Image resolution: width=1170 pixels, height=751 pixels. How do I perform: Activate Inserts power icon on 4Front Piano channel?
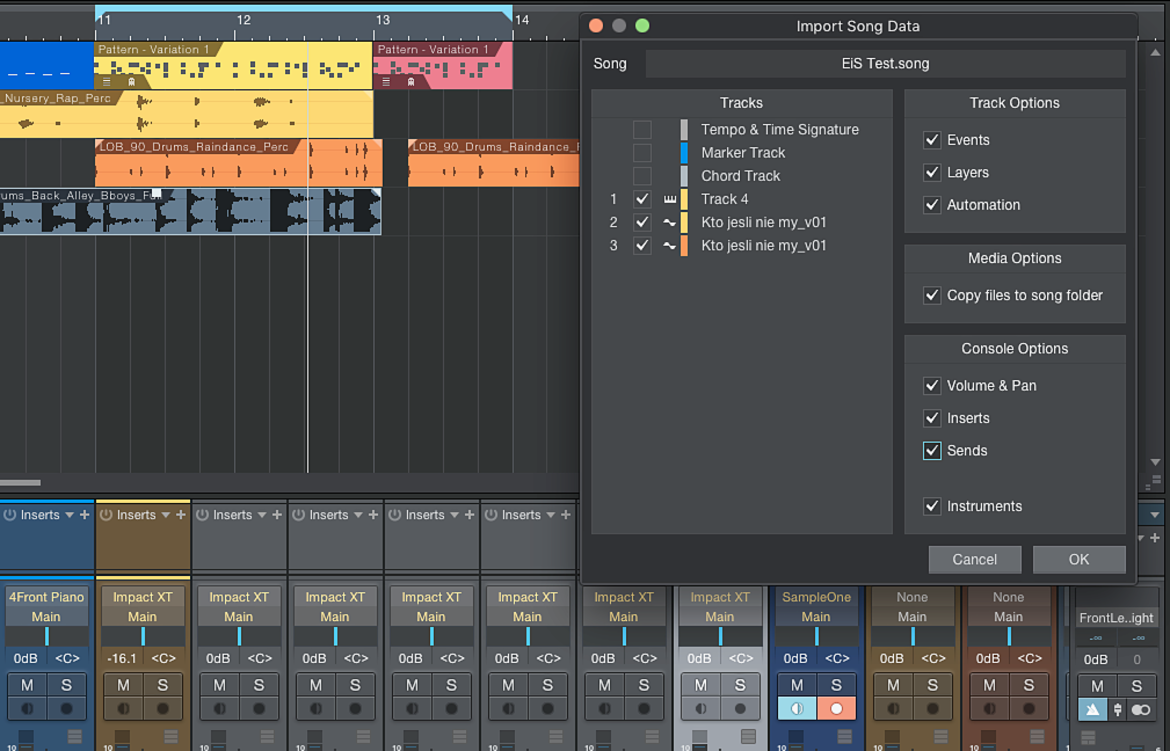[10, 515]
